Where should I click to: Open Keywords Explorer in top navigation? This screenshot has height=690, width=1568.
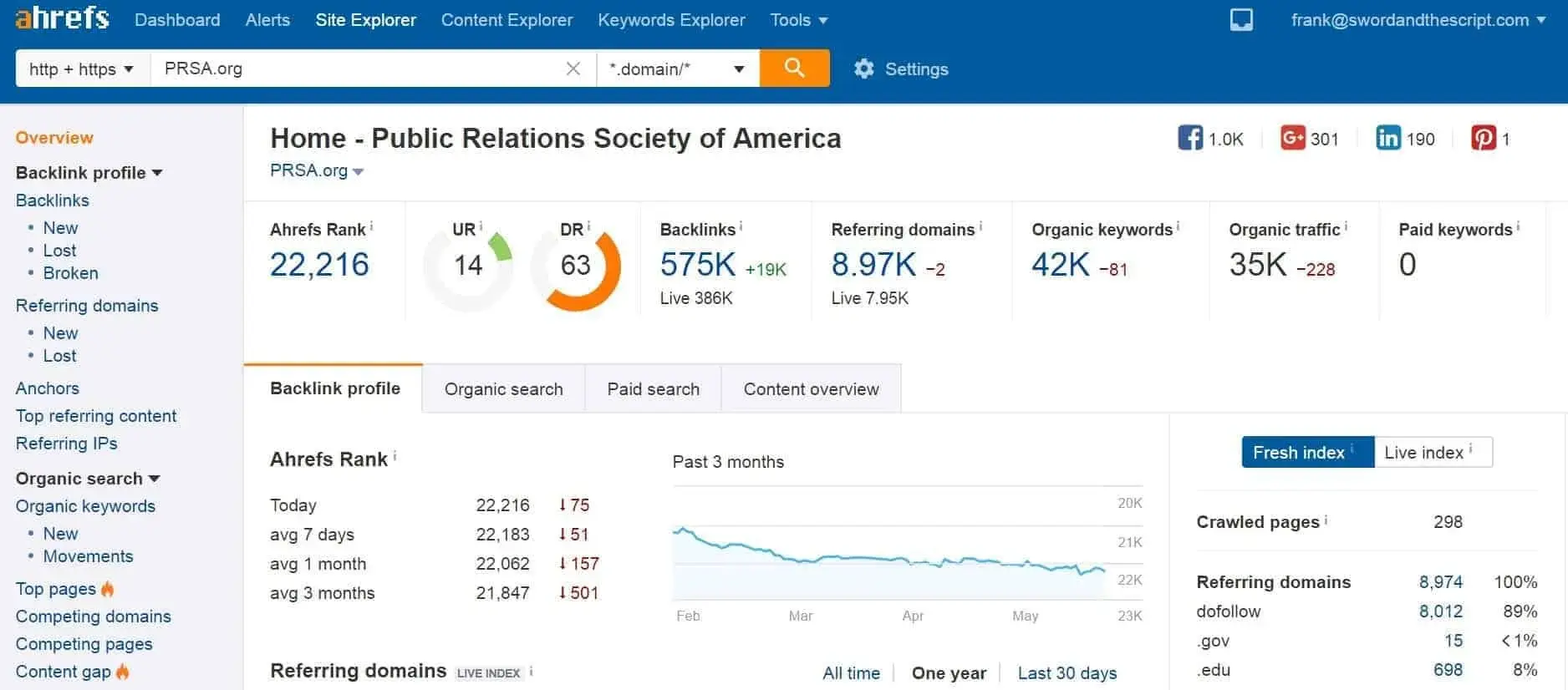671,20
